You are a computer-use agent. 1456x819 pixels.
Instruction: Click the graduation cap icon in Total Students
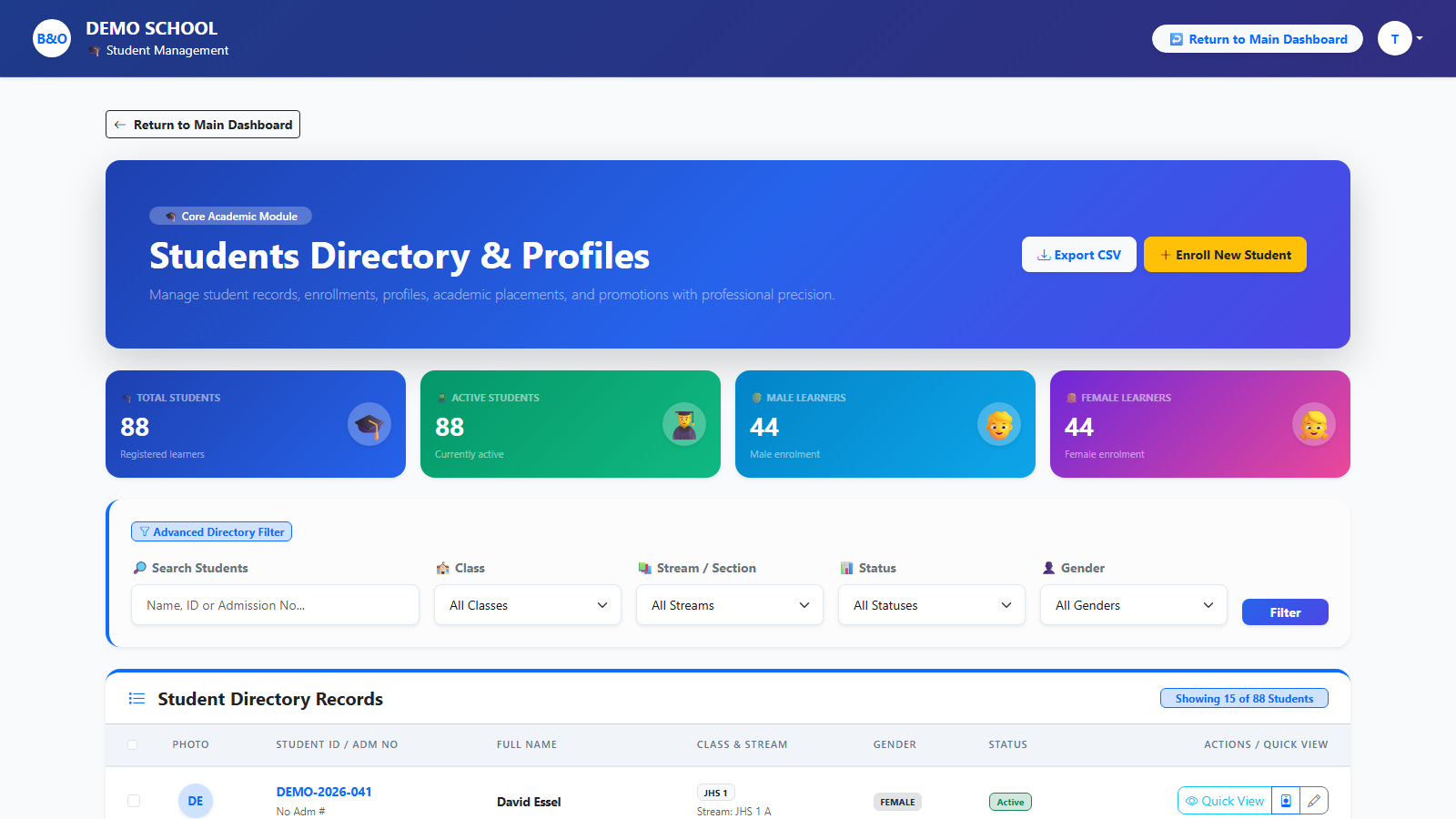369,424
